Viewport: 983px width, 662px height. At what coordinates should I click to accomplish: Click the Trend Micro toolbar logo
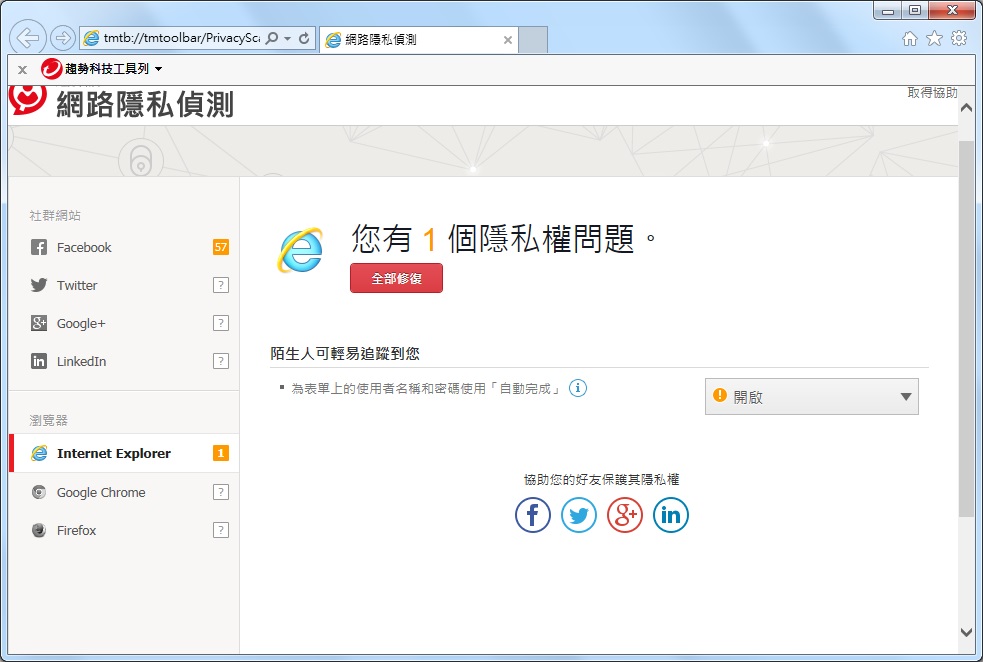click(51, 69)
